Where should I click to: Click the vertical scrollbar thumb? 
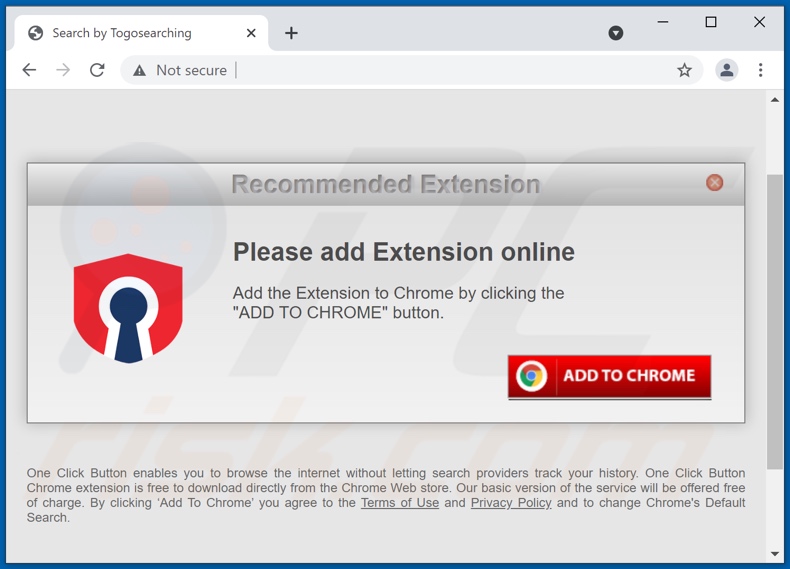[775, 322]
